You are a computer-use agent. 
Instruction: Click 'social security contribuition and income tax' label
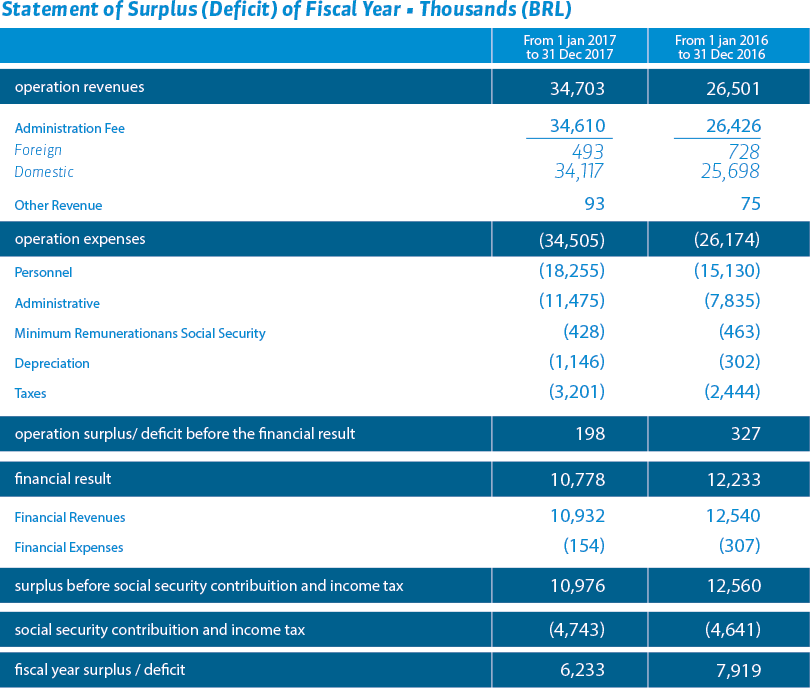coord(160,630)
